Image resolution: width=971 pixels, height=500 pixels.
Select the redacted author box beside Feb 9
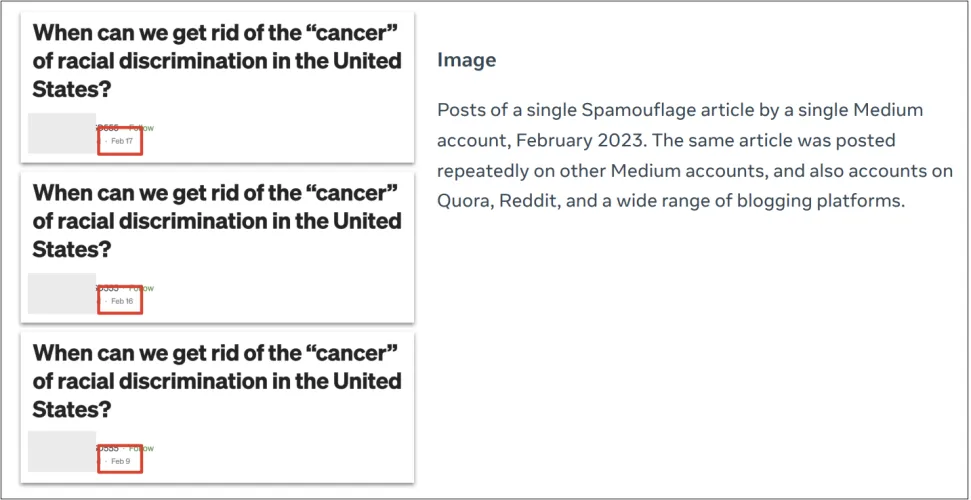(x=61, y=451)
